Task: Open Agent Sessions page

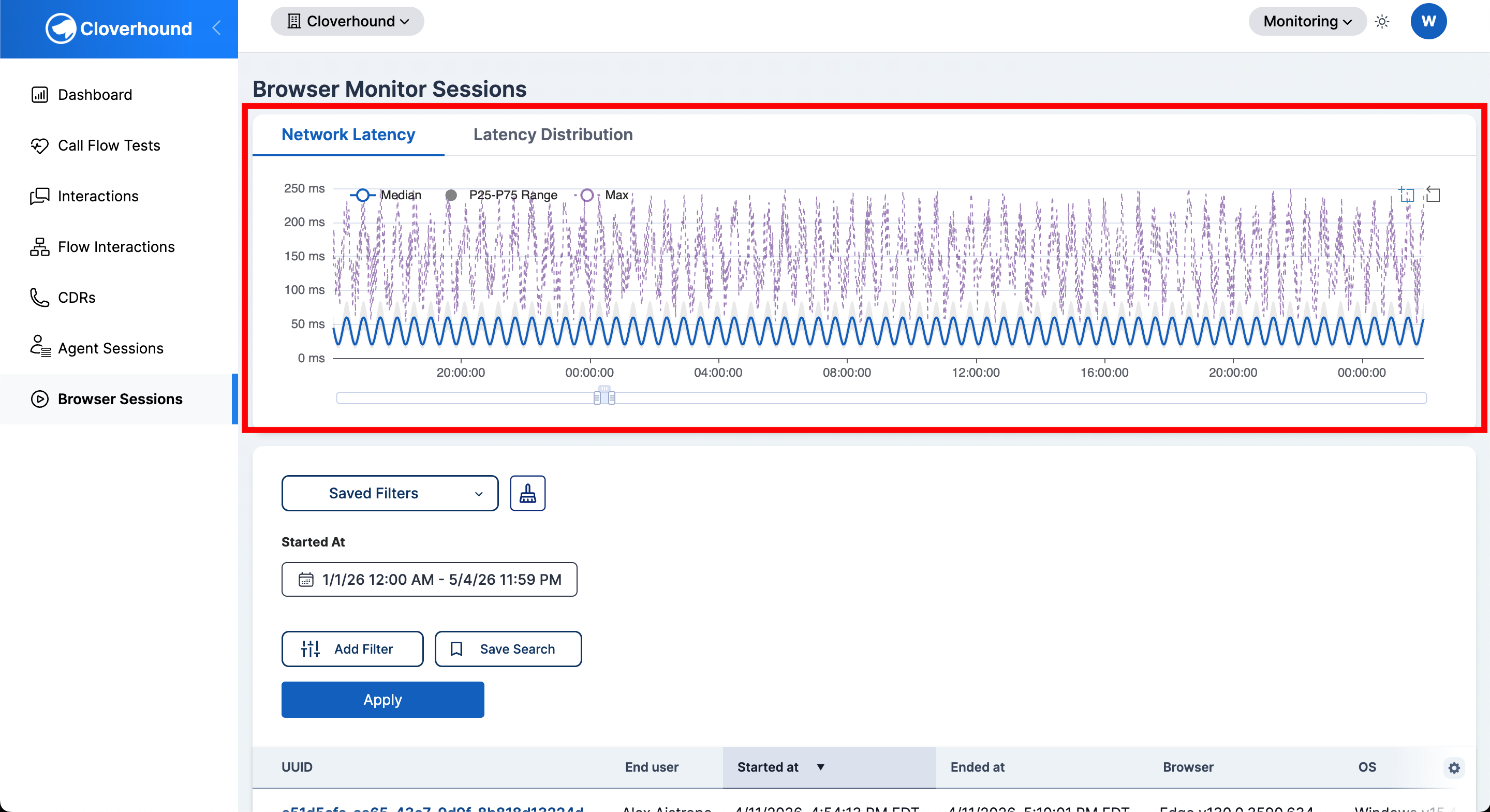Action: (119, 348)
